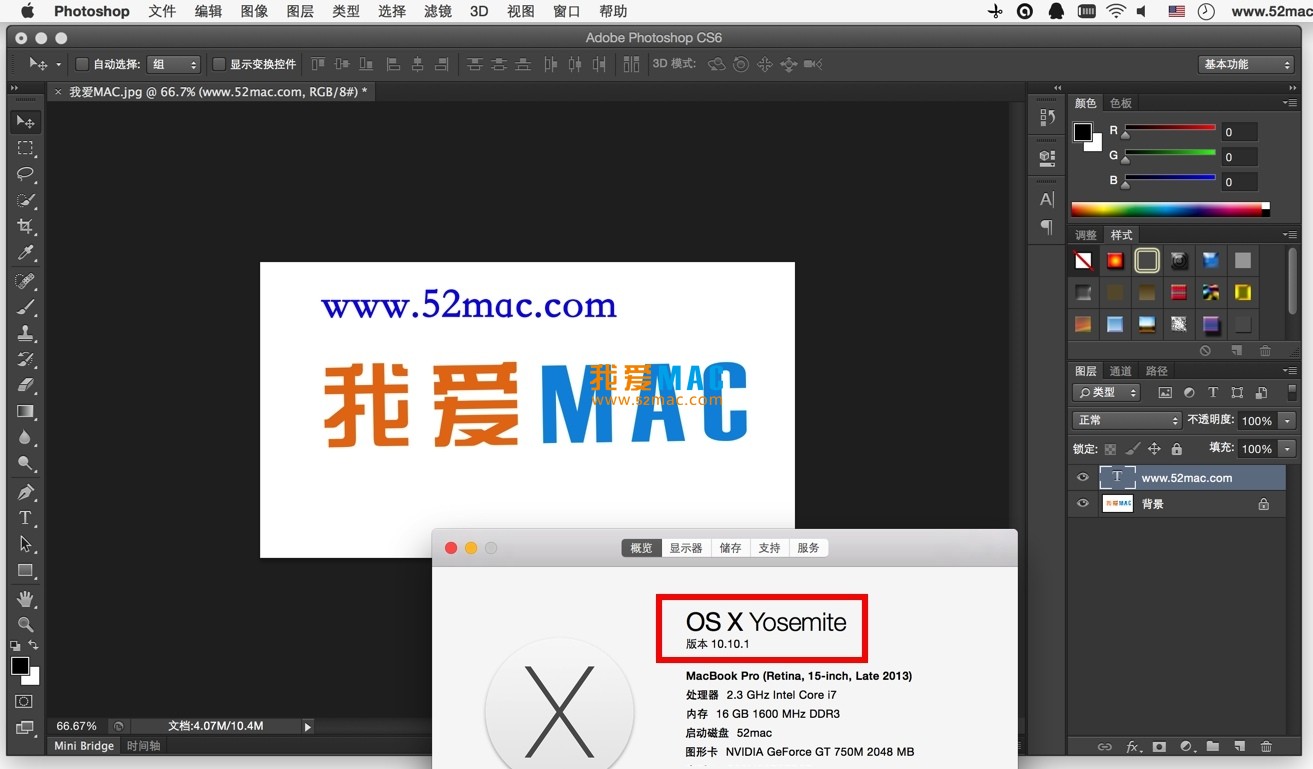Switch to the 通道 panel tab
This screenshot has height=769, width=1313.
1120,370
